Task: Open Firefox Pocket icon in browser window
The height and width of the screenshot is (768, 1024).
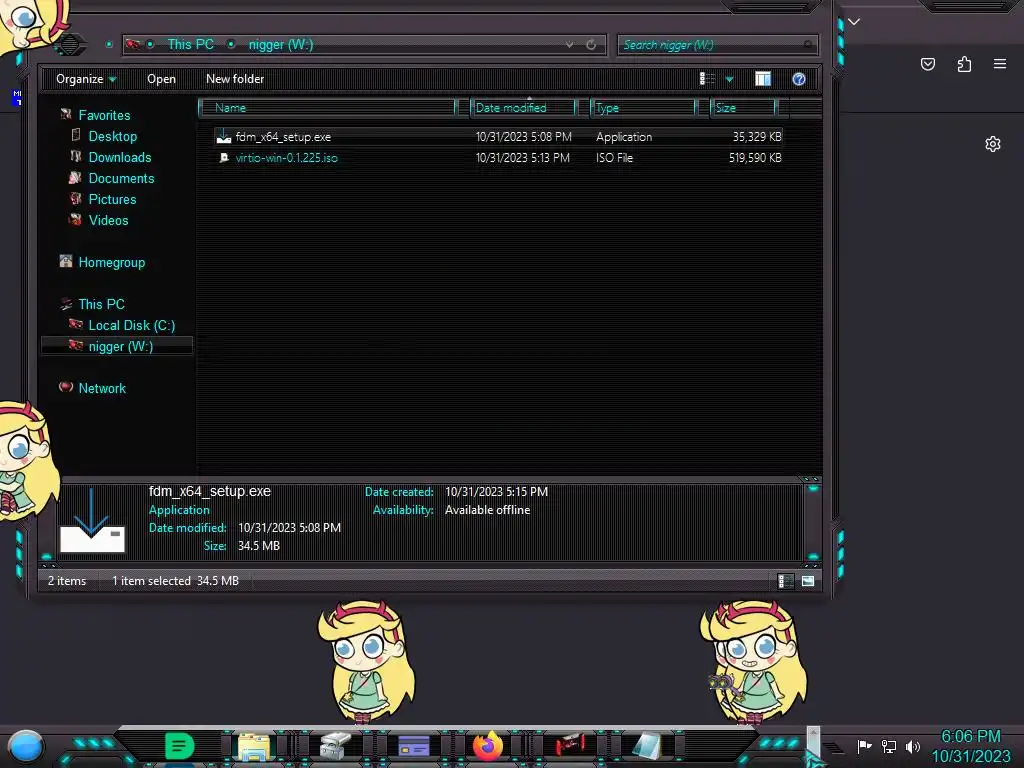Action: (928, 64)
